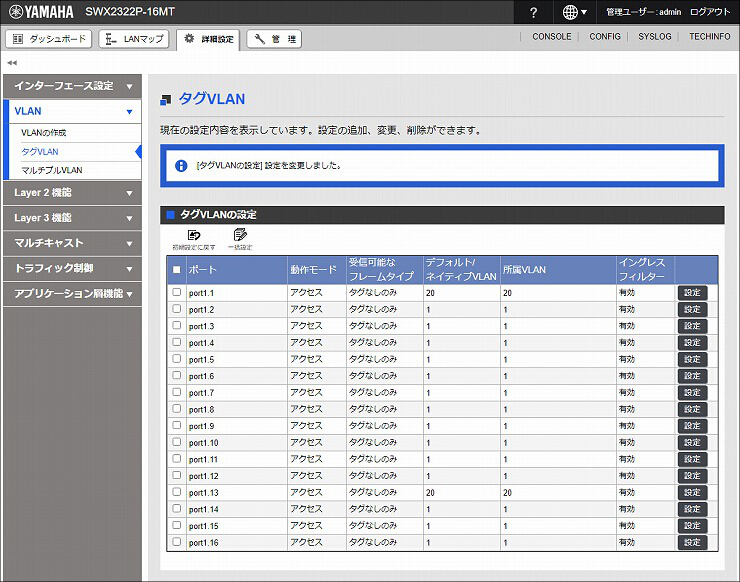740x582 pixels.
Task: Check the port1.10 checkbox
Action: tap(177, 442)
